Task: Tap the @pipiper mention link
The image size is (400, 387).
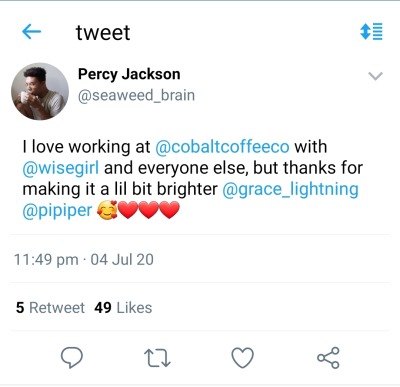Action: [57, 211]
